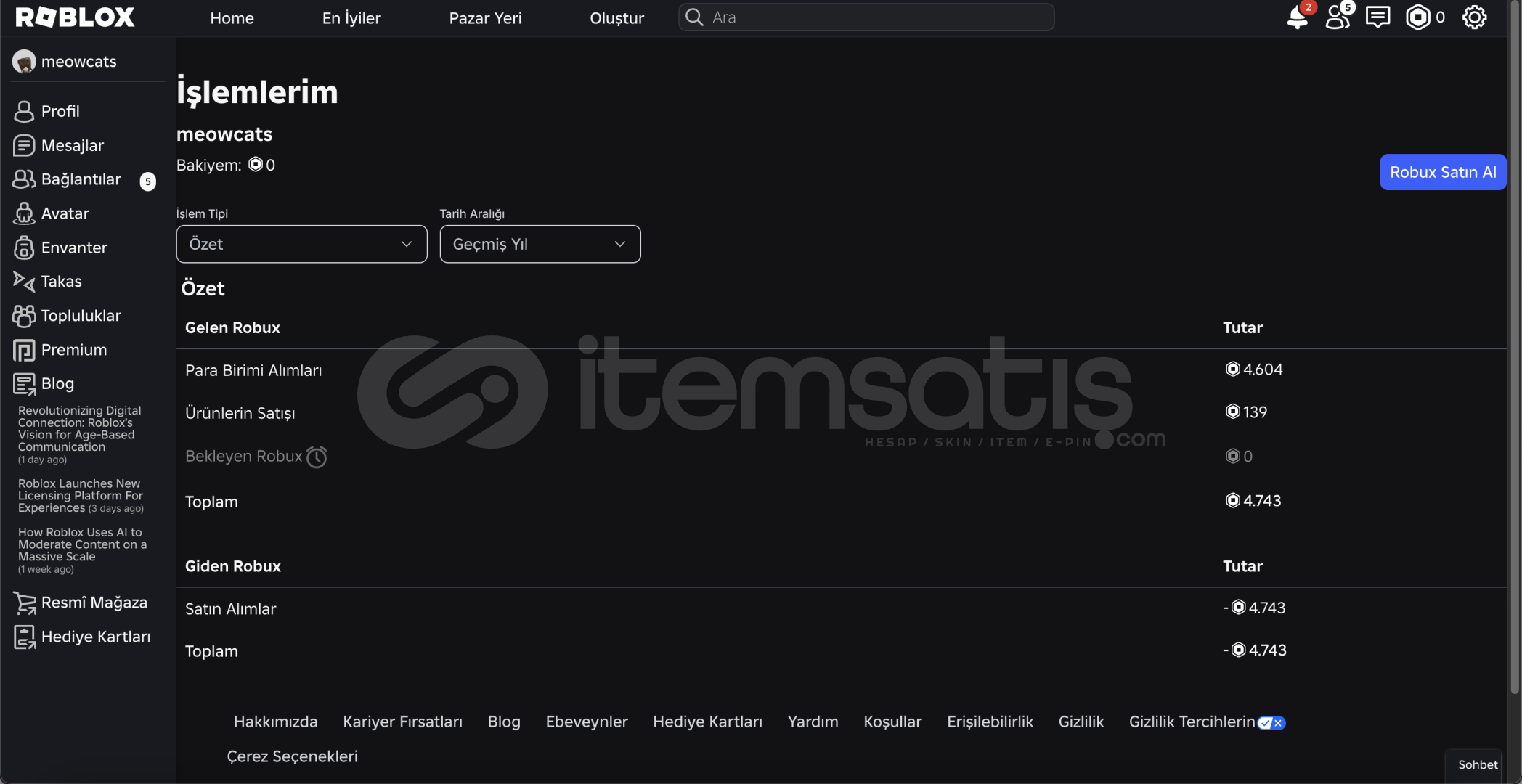
Task: Open Bağlantılar icon in sidebar
Action: pyautogui.click(x=24, y=179)
